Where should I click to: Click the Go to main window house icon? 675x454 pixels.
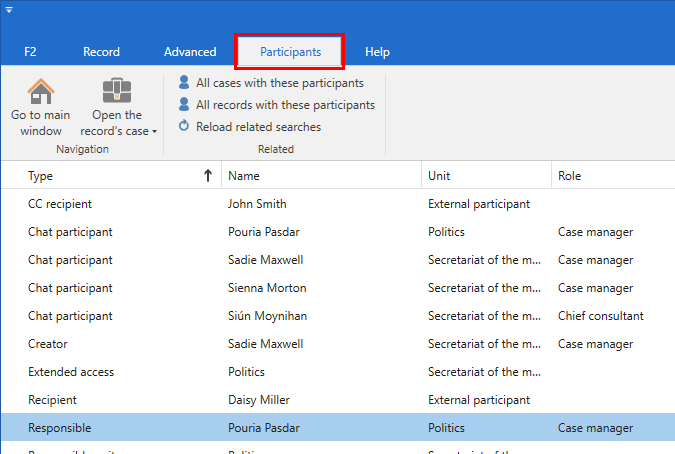pos(40,91)
